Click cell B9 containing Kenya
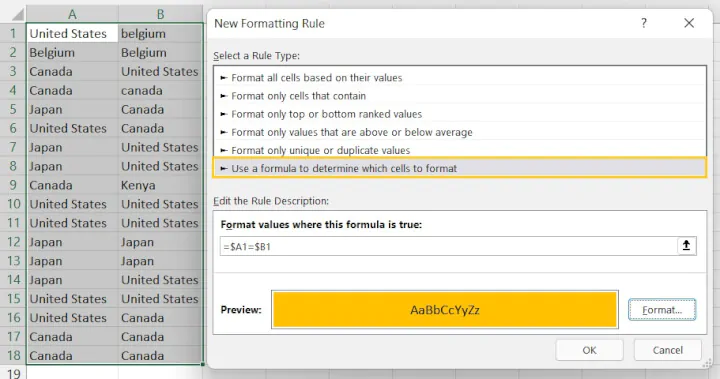The image size is (720, 379). [x=160, y=185]
